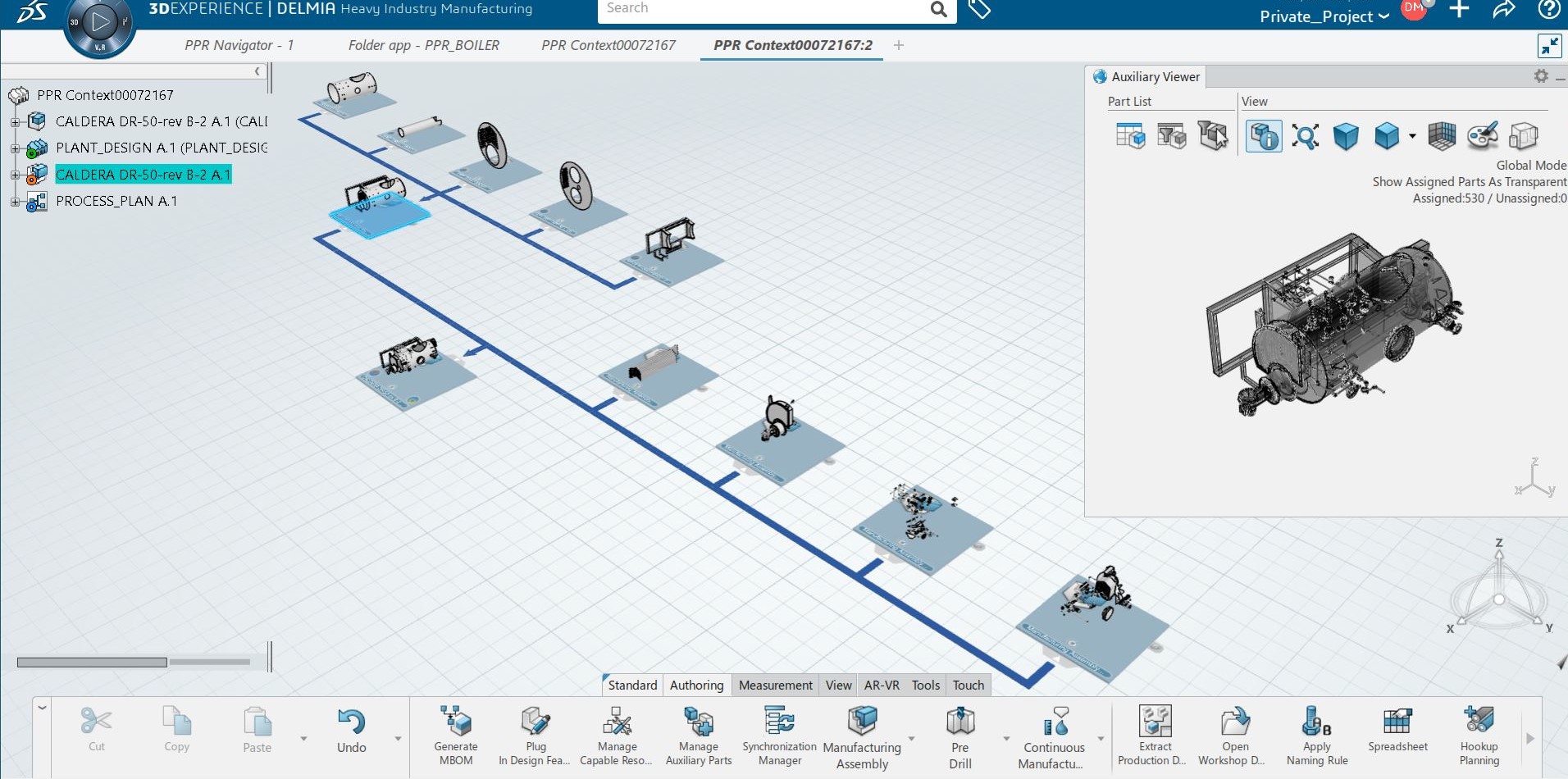Start the Synchronization Manager

[779, 736]
